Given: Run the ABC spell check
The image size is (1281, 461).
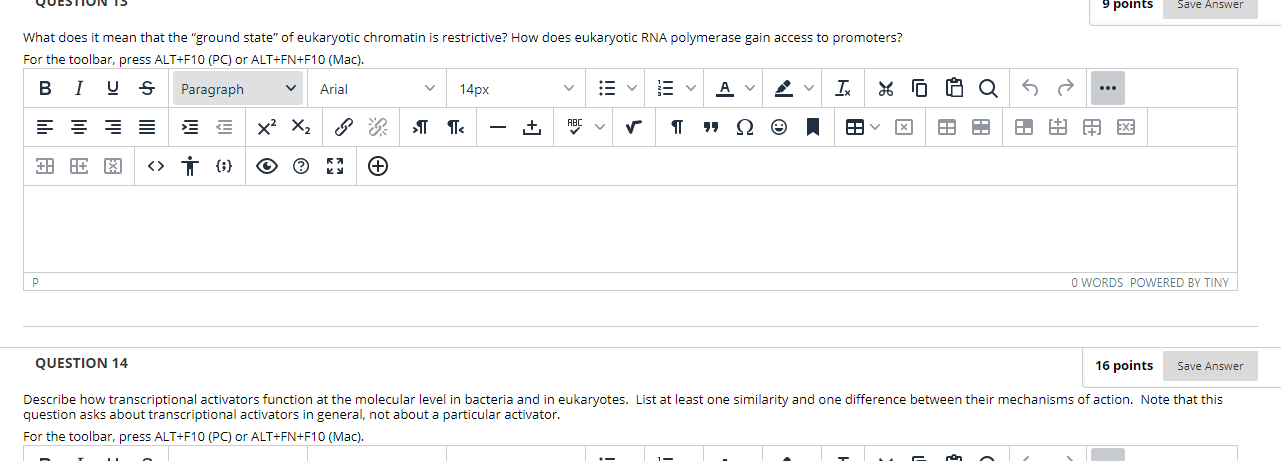Looking at the screenshot, I should (575, 127).
